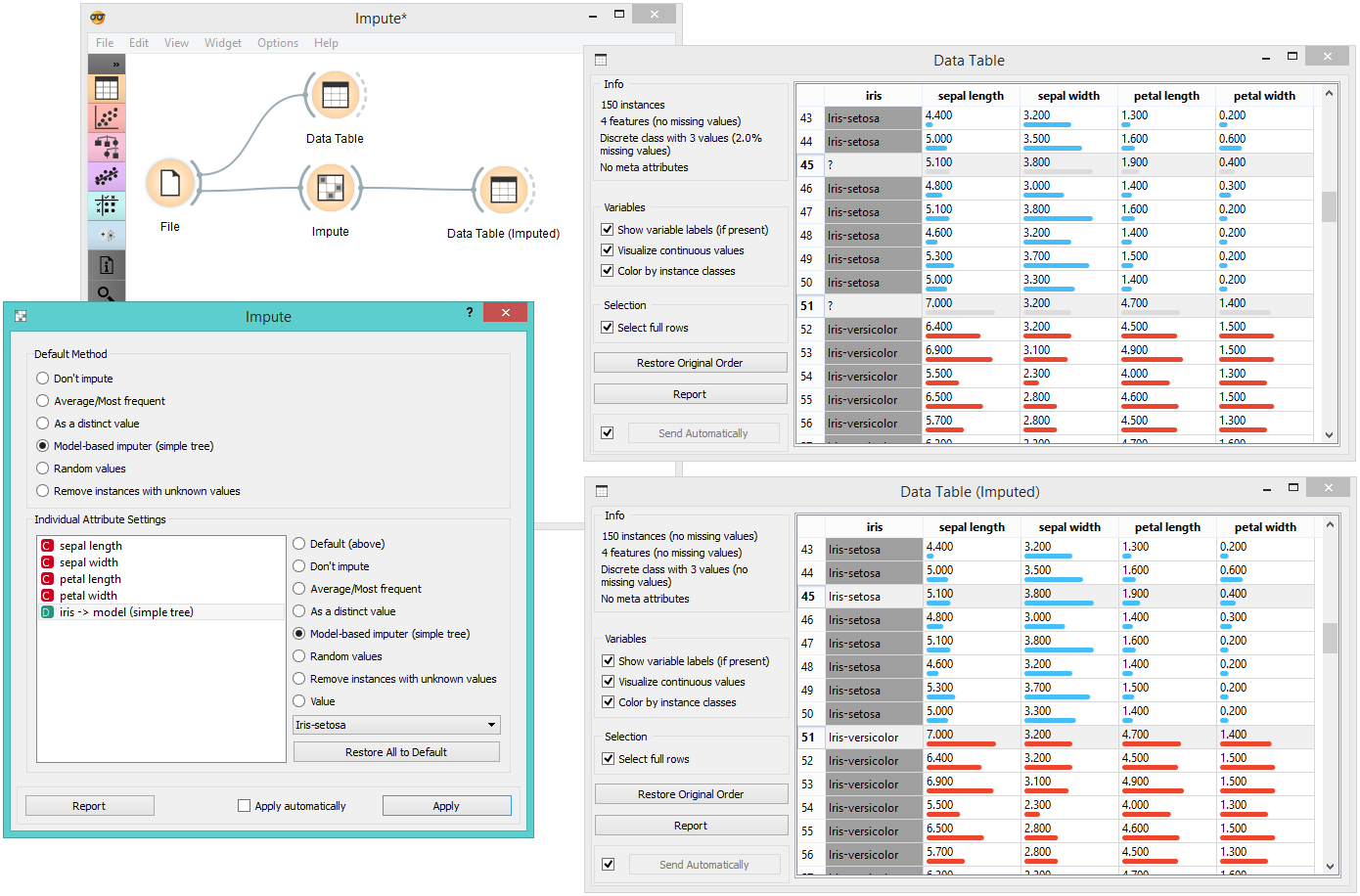Click the Data Table (Imputed) widget node
This screenshot has height=896, width=1360.
[x=503, y=190]
